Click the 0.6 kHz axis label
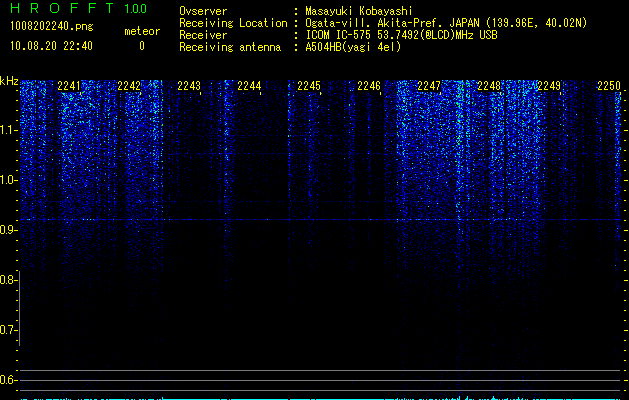The width and height of the screenshot is (629, 400). click(x=8, y=380)
